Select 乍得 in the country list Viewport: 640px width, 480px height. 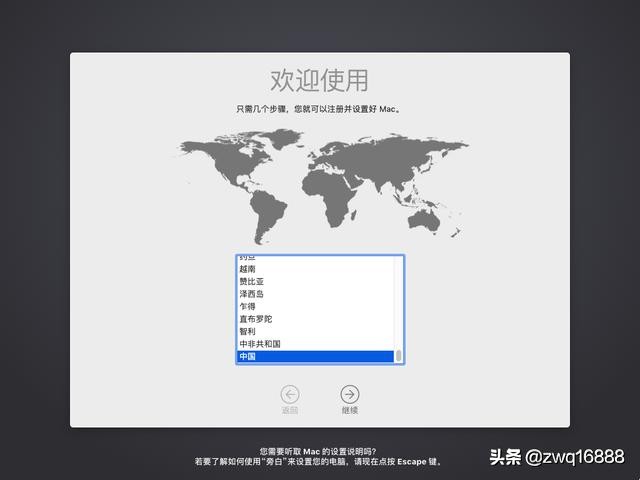(316, 307)
